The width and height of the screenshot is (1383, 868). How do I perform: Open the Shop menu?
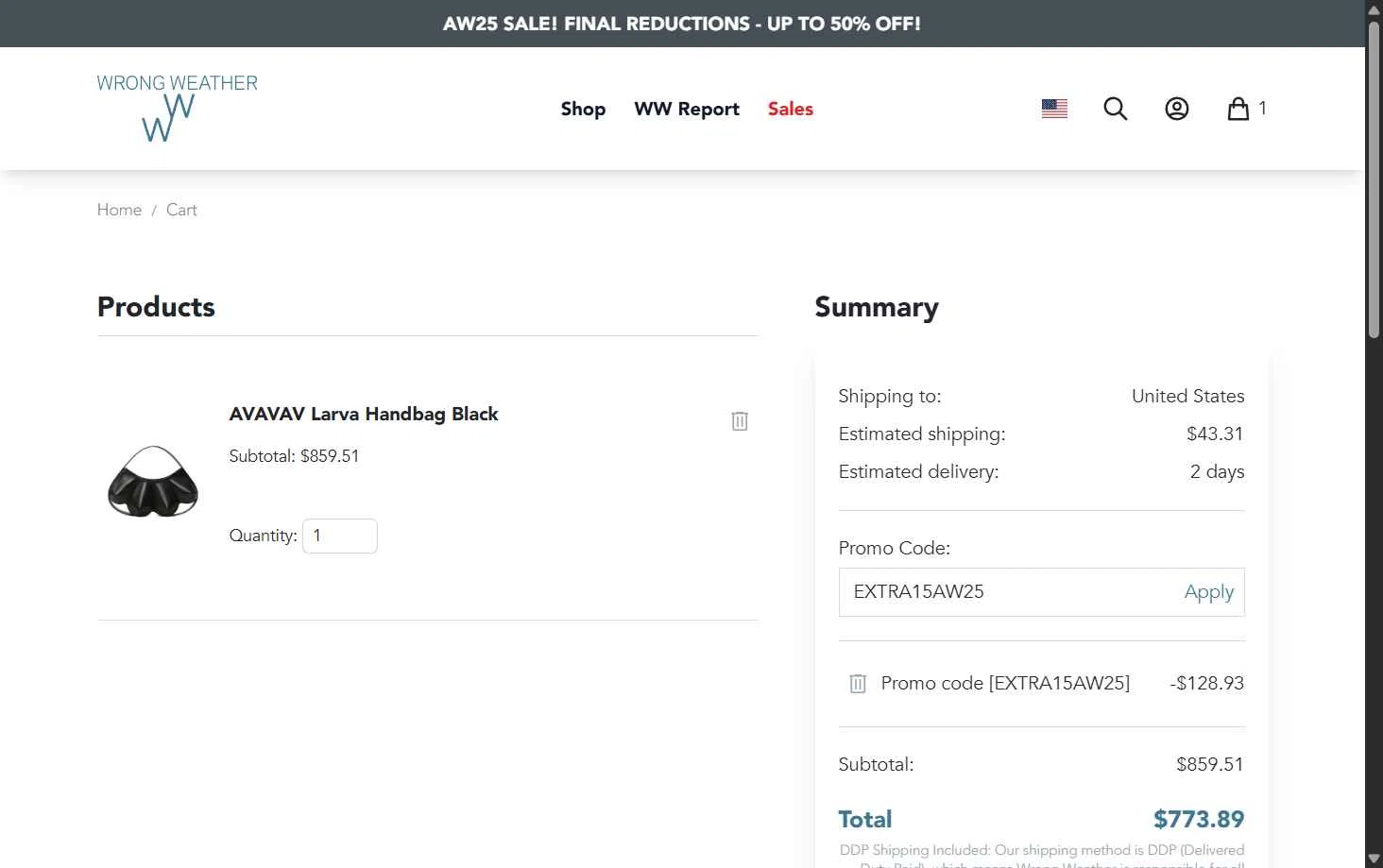point(583,109)
